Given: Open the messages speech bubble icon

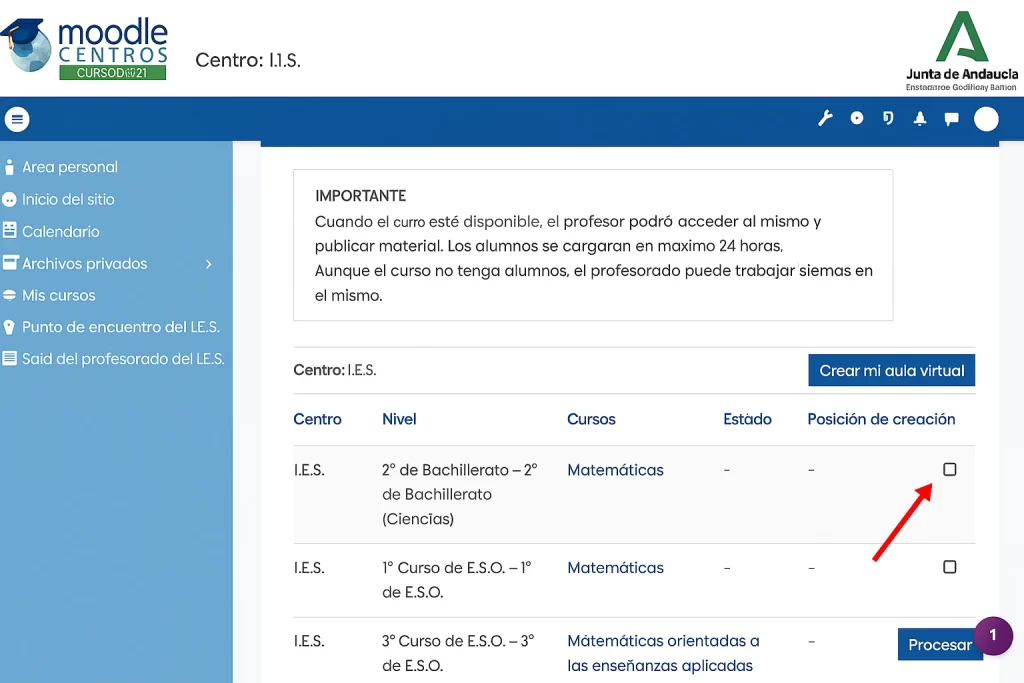Looking at the screenshot, I should (x=951, y=118).
